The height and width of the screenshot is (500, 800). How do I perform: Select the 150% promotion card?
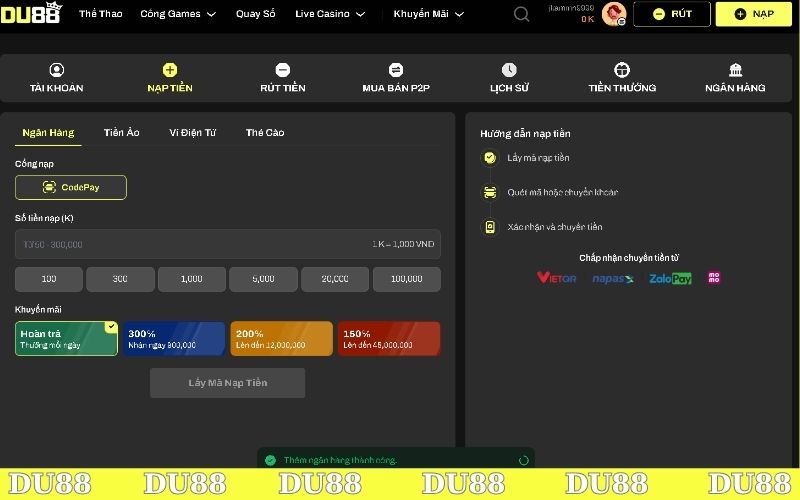(x=389, y=339)
